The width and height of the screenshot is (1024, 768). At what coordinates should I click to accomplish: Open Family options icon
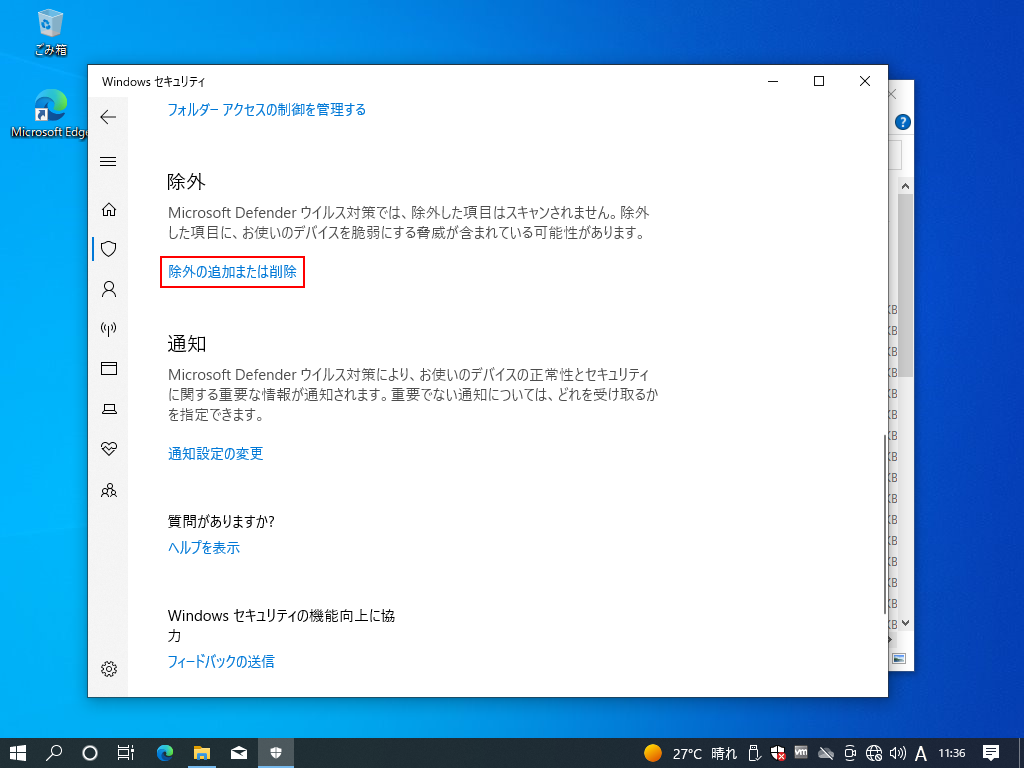tap(108, 490)
